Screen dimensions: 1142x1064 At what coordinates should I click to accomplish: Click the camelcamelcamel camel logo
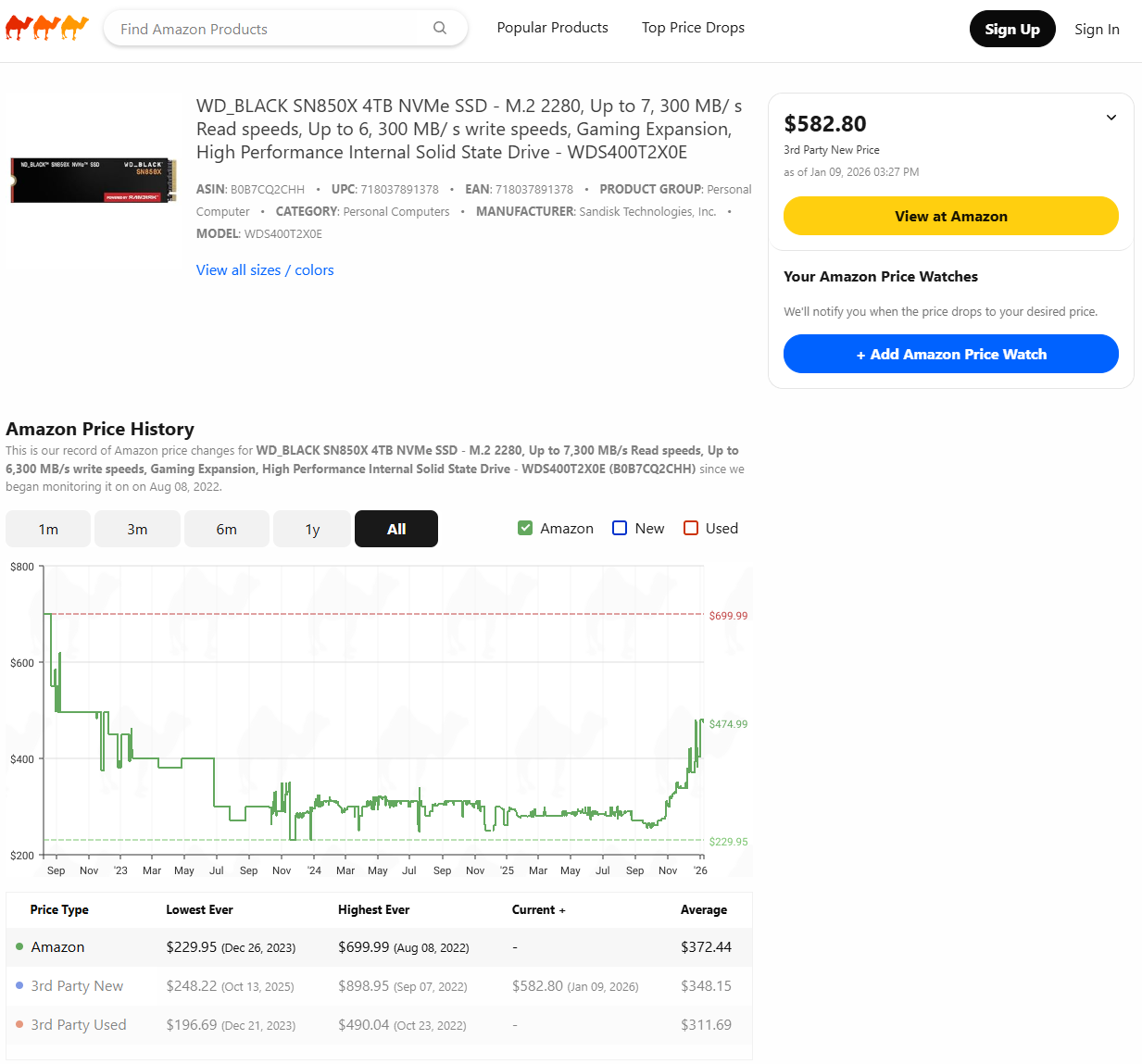tap(46, 28)
